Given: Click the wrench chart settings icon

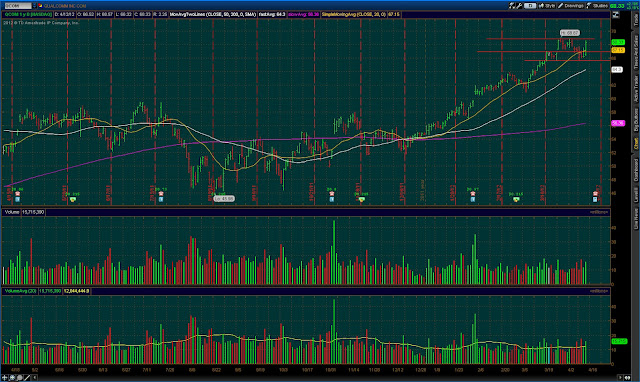Looking at the screenshot, I should [519, 6].
